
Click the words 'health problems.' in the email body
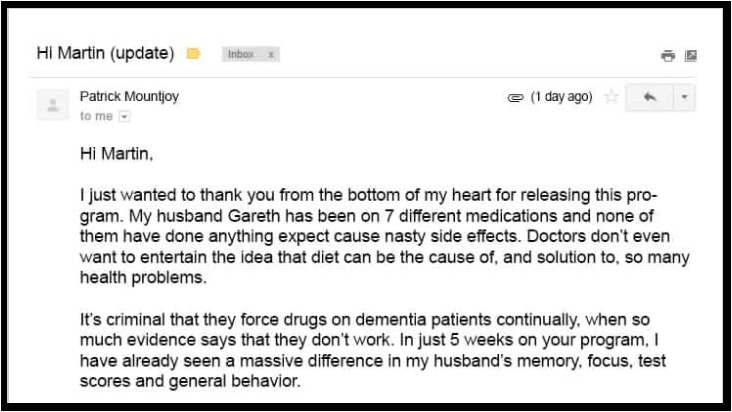[x=143, y=278]
